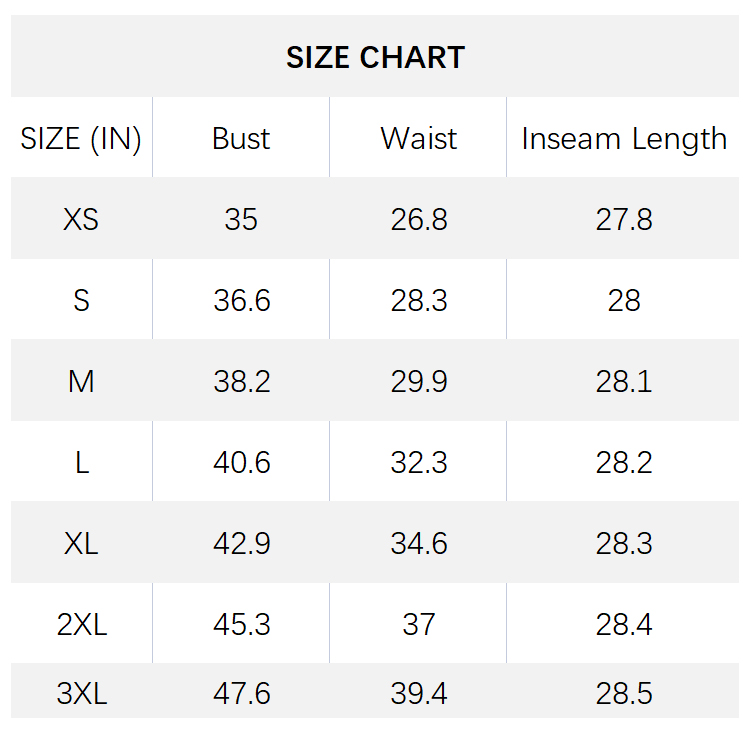Image resolution: width=755 pixels, height=739 pixels.
Task: Select the L waist value 32.3
Action: click(418, 462)
